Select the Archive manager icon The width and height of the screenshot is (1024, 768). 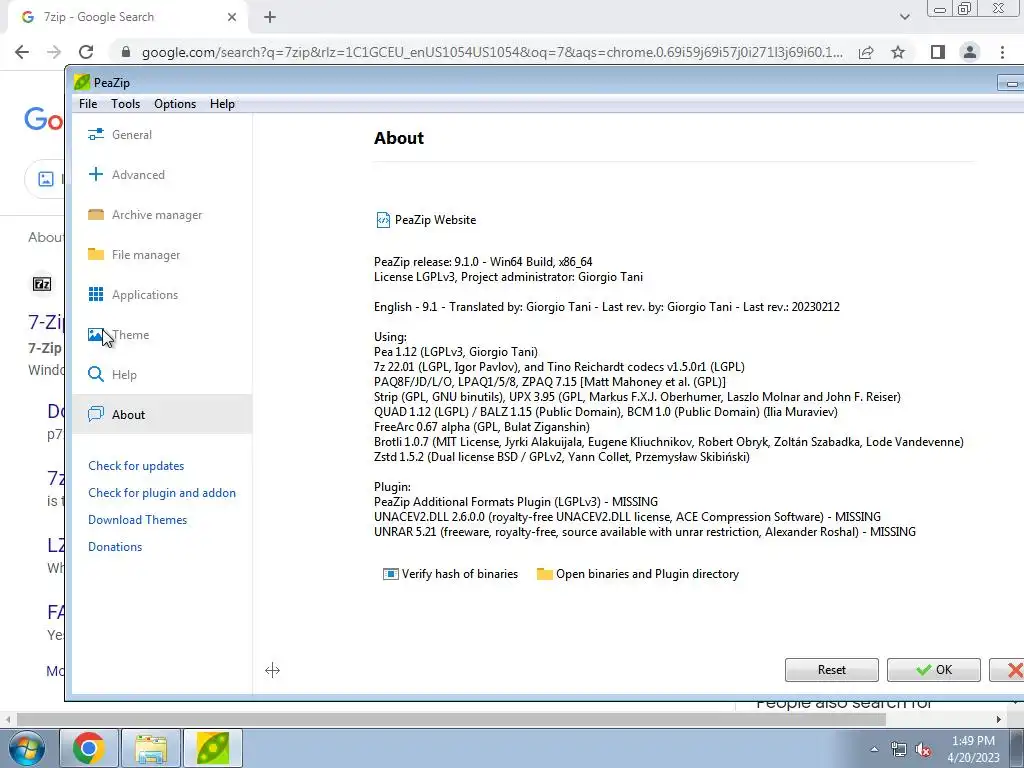96,214
